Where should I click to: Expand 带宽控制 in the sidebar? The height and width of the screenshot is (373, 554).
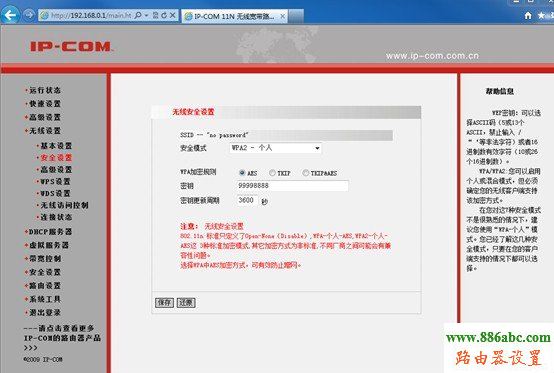45,259
